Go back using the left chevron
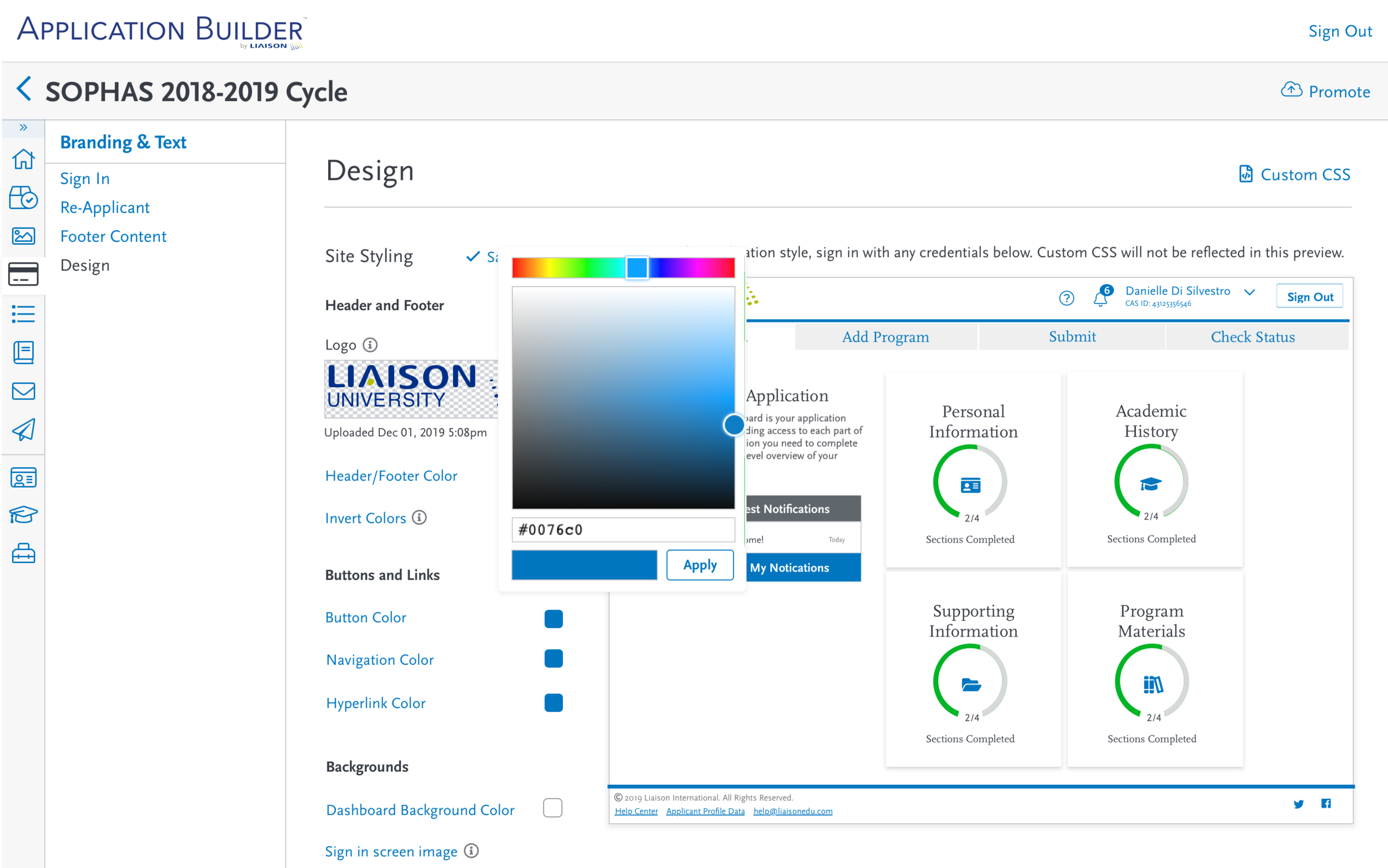1388x868 pixels. coord(24,89)
